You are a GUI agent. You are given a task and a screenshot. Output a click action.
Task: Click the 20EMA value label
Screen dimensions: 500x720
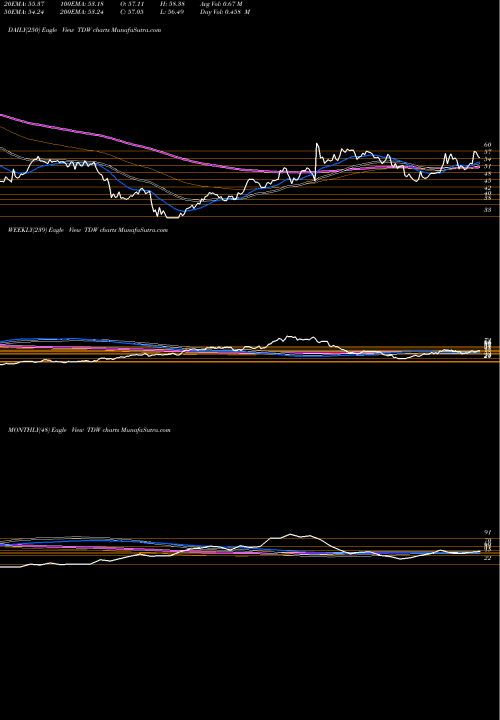[x=23, y=4]
